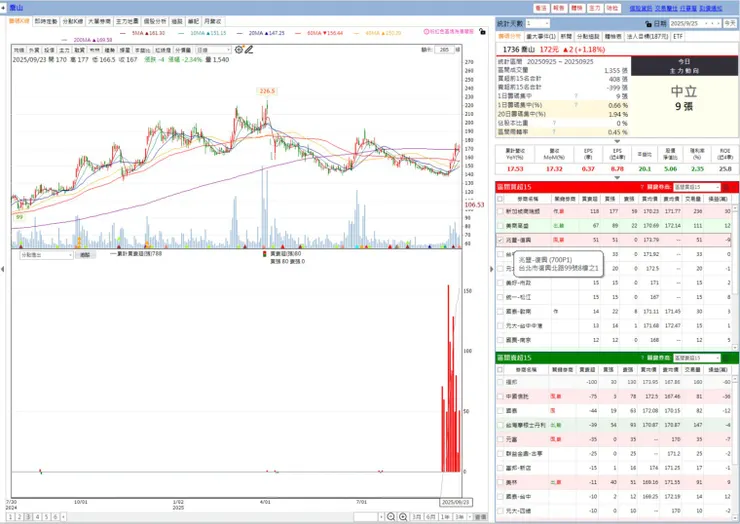Open 關鍵券商 dropdown in 區間買超15 header
The image size is (740, 524).
click(697, 187)
